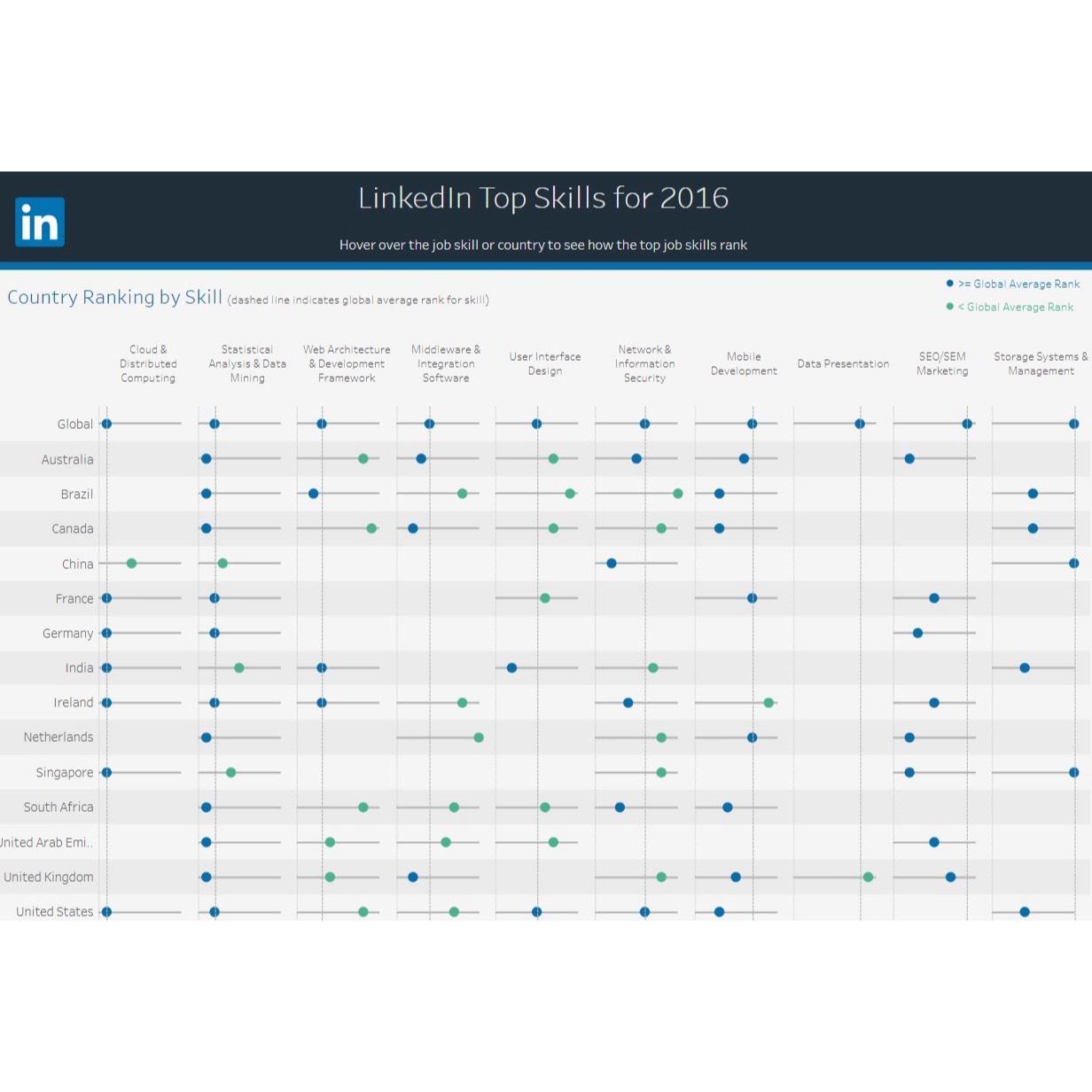Screen dimensions: 1092x1092
Task: Click United Kingdom's blue Middleware dot
Action: click(x=413, y=877)
